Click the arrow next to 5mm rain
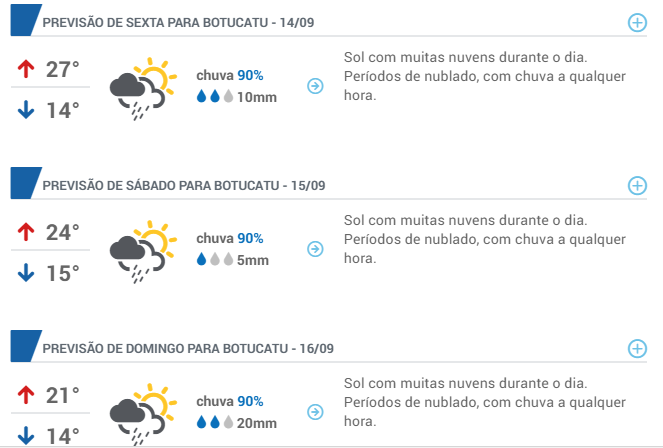The height and width of the screenshot is (448, 663). click(x=315, y=249)
